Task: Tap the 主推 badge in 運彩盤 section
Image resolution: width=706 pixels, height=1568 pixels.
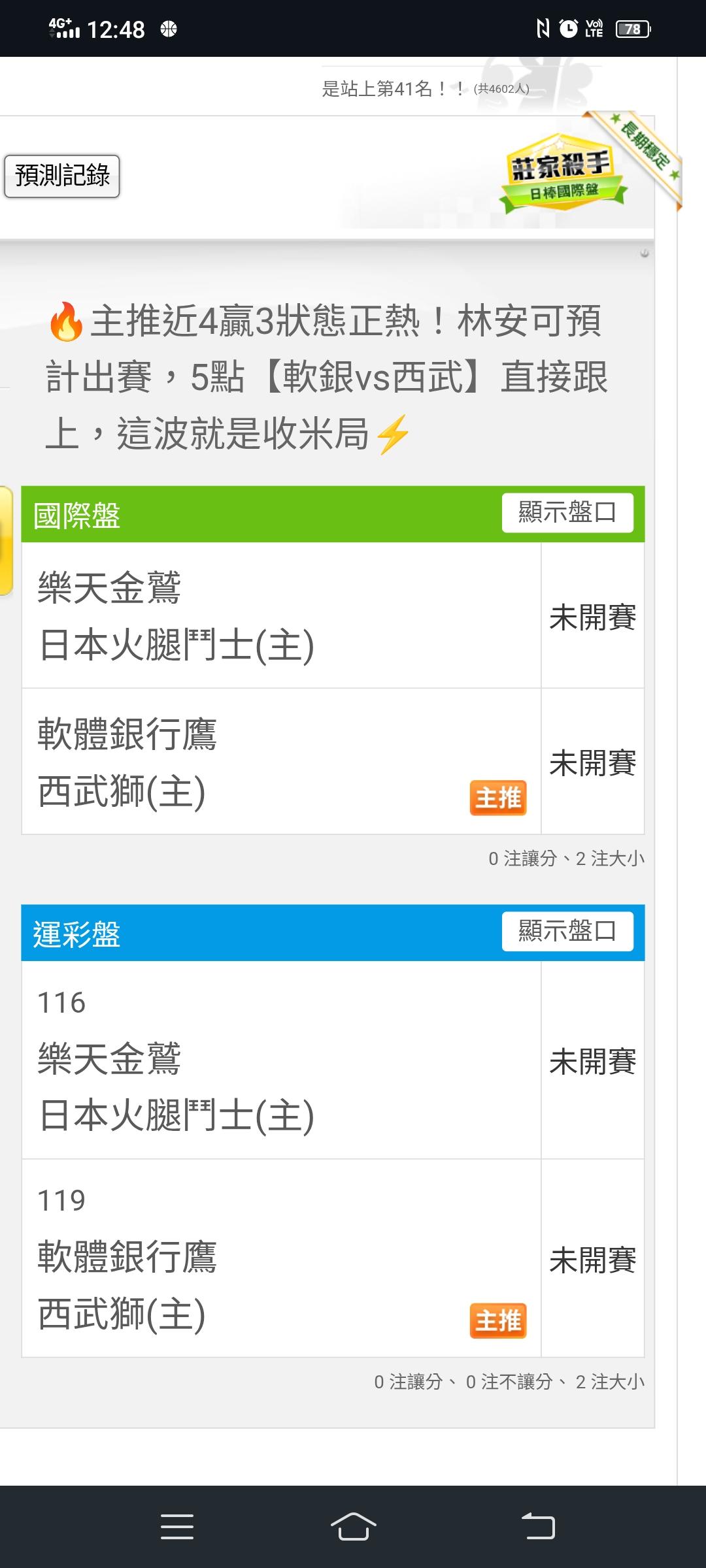Action: [497, 1320]
